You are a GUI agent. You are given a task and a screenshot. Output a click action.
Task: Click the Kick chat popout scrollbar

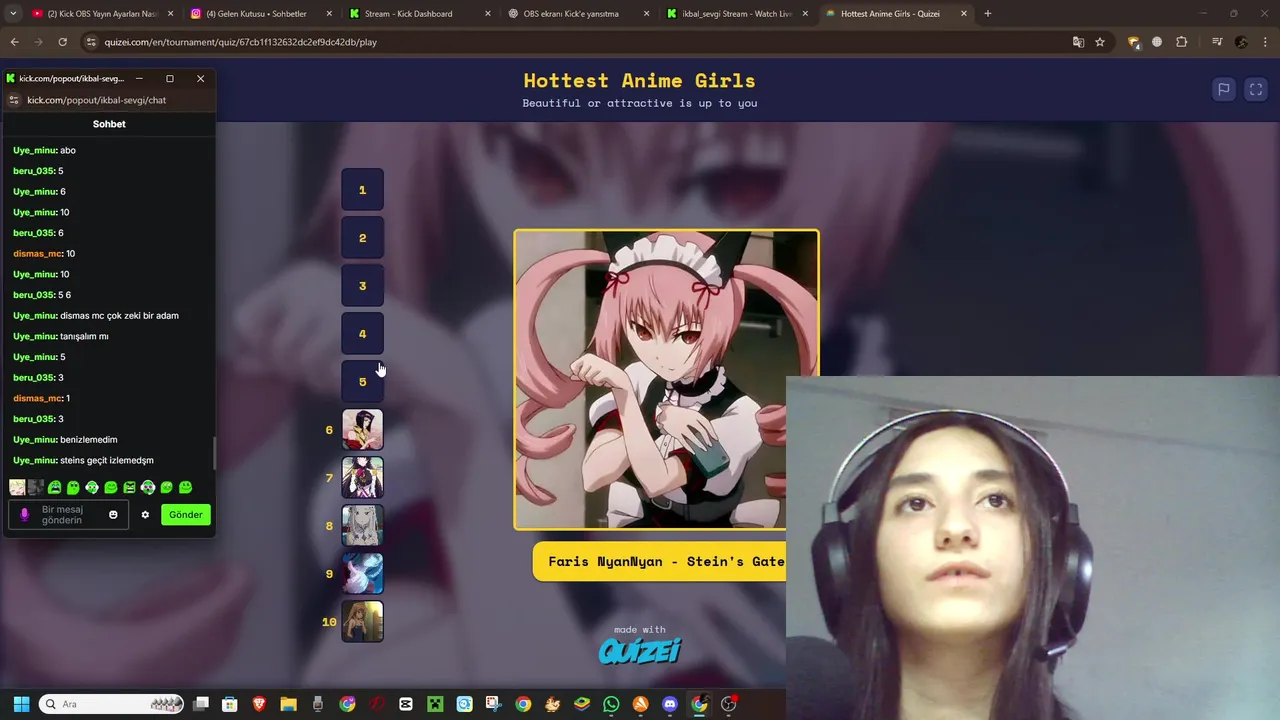pyautogui.click(x=214, y=453)
